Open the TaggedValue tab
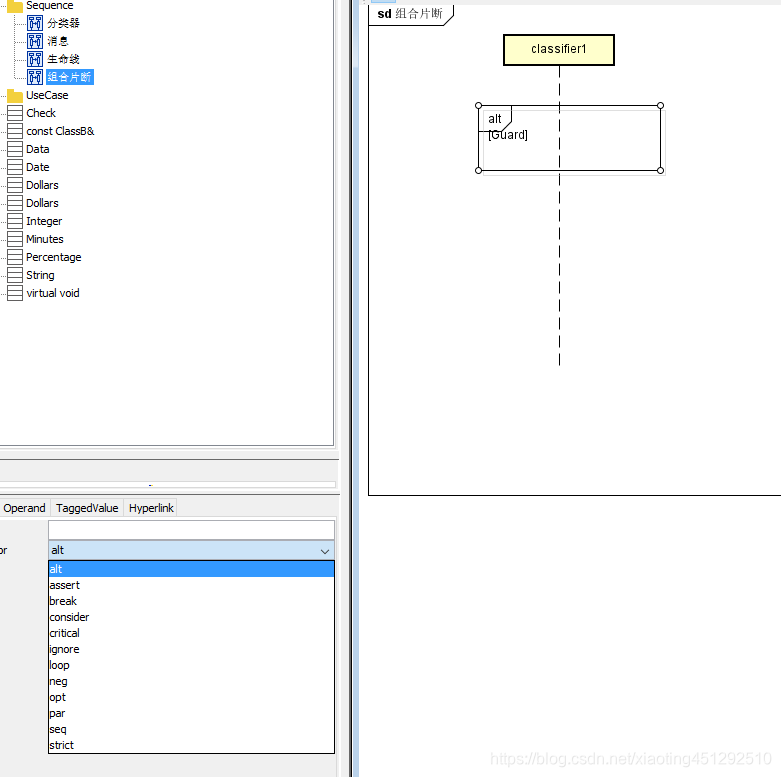The image size is (781, 777). 87,508
